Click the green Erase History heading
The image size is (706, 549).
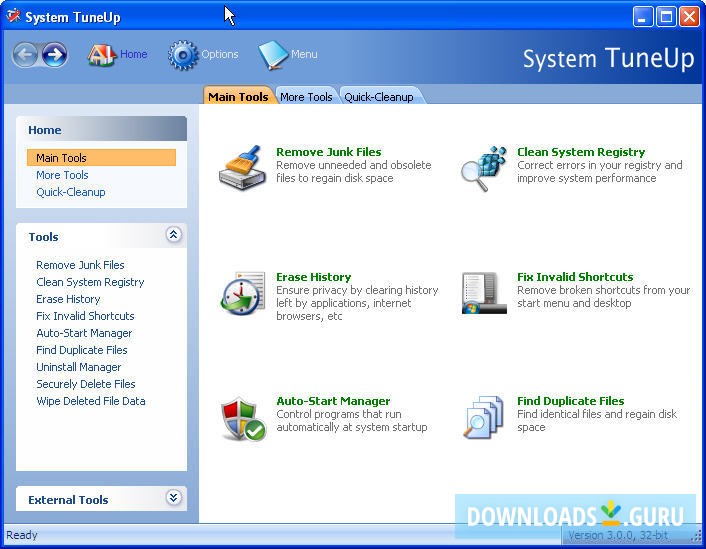point(313,277)
